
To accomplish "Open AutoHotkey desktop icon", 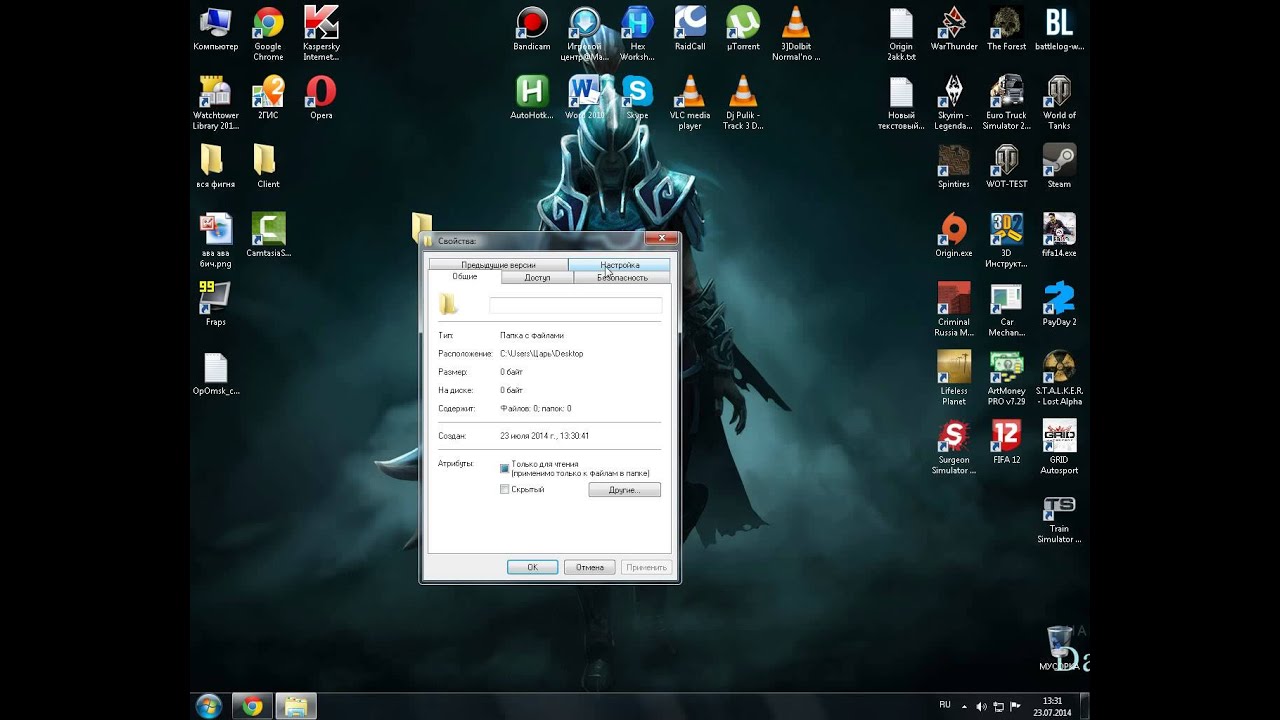I will click(532, 98).
